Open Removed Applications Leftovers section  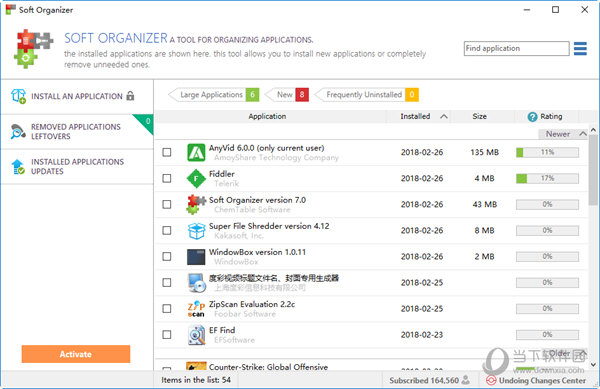point(77,132)
